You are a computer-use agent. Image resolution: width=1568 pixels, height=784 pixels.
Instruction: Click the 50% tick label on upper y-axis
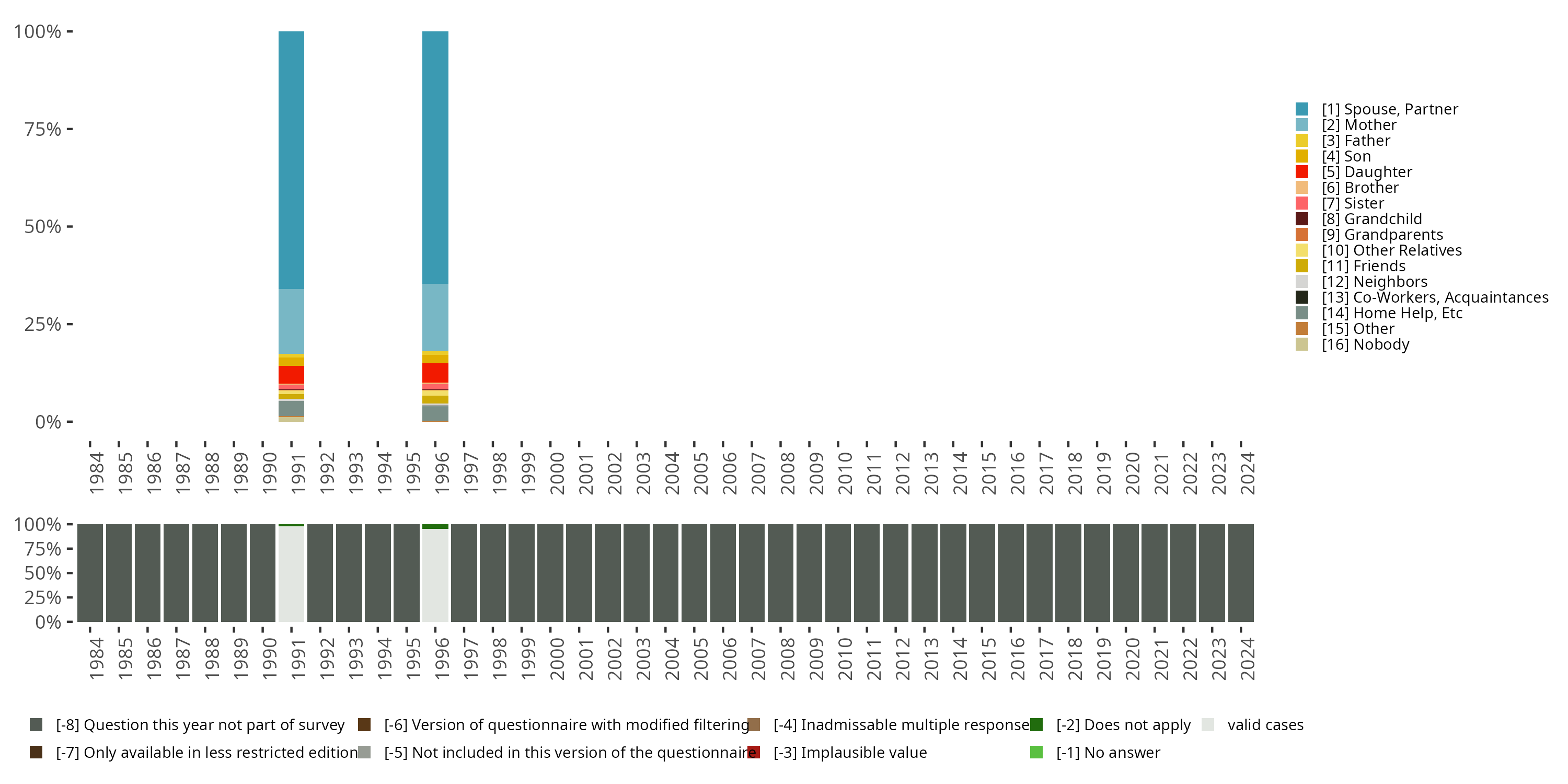[43, 227]
